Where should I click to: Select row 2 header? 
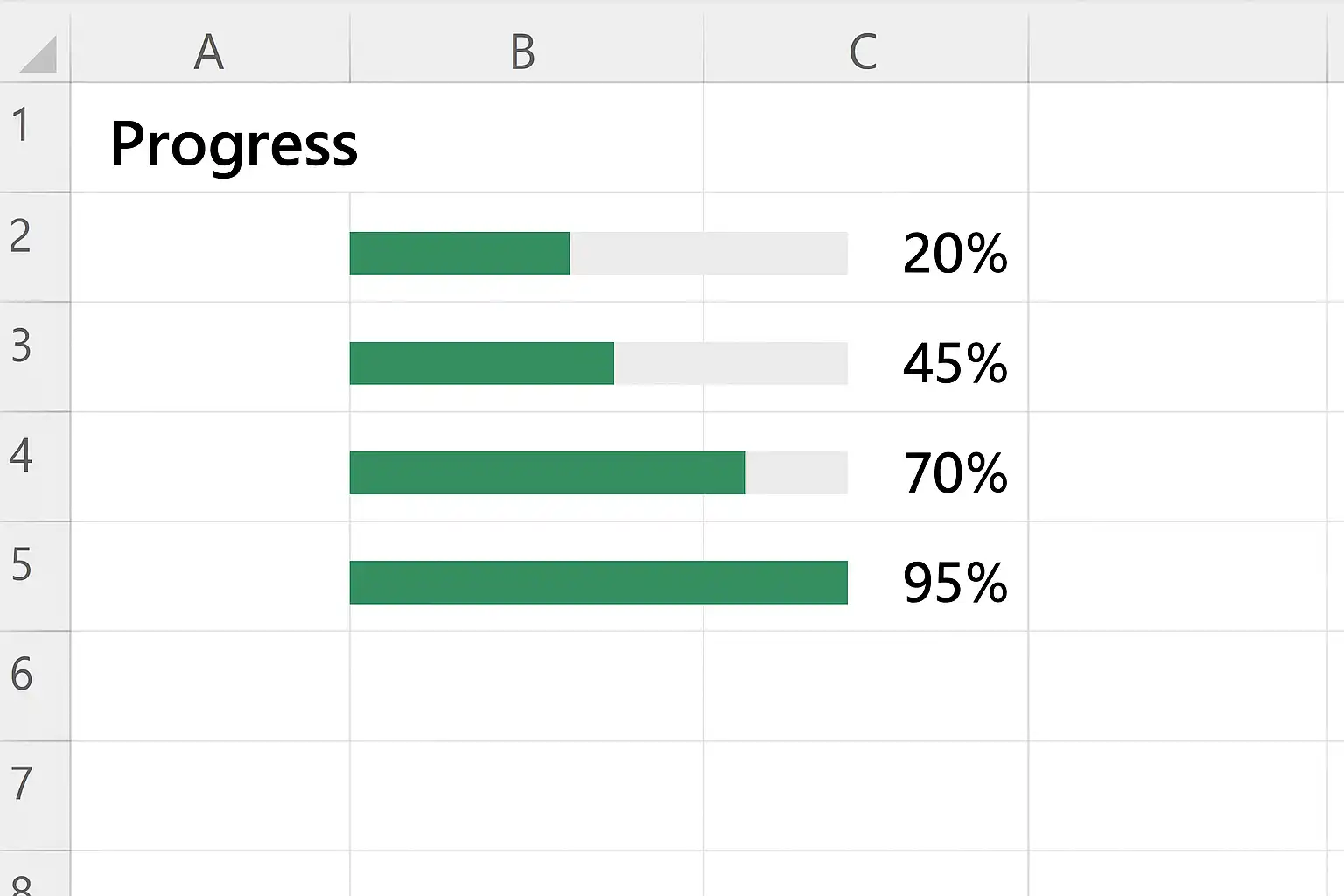(x=21, y=236)
